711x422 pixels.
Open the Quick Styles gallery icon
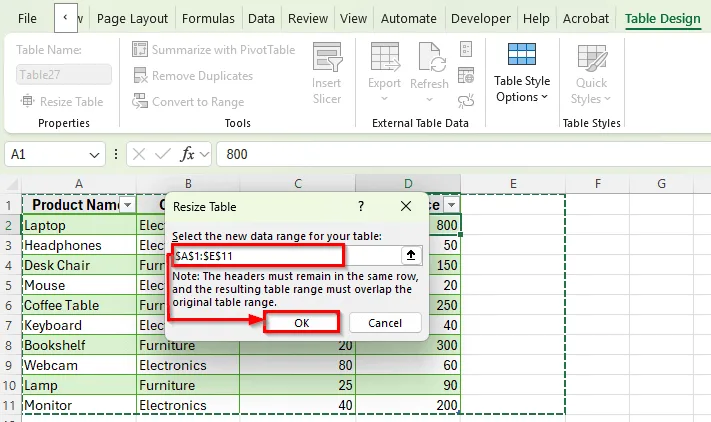pyautogui.click(x=592, y=58)
